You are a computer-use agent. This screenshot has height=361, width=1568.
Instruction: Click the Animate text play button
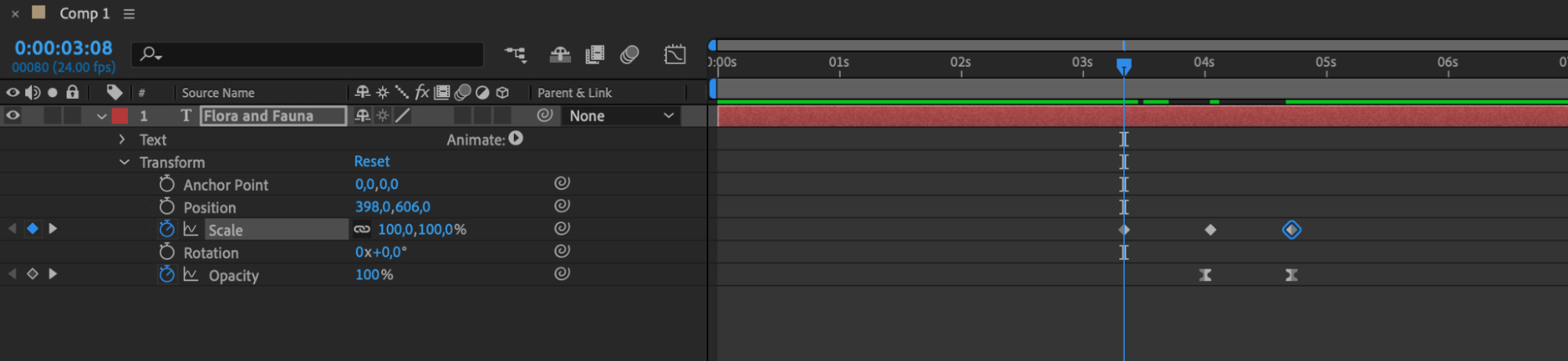[x=515, y=139]
